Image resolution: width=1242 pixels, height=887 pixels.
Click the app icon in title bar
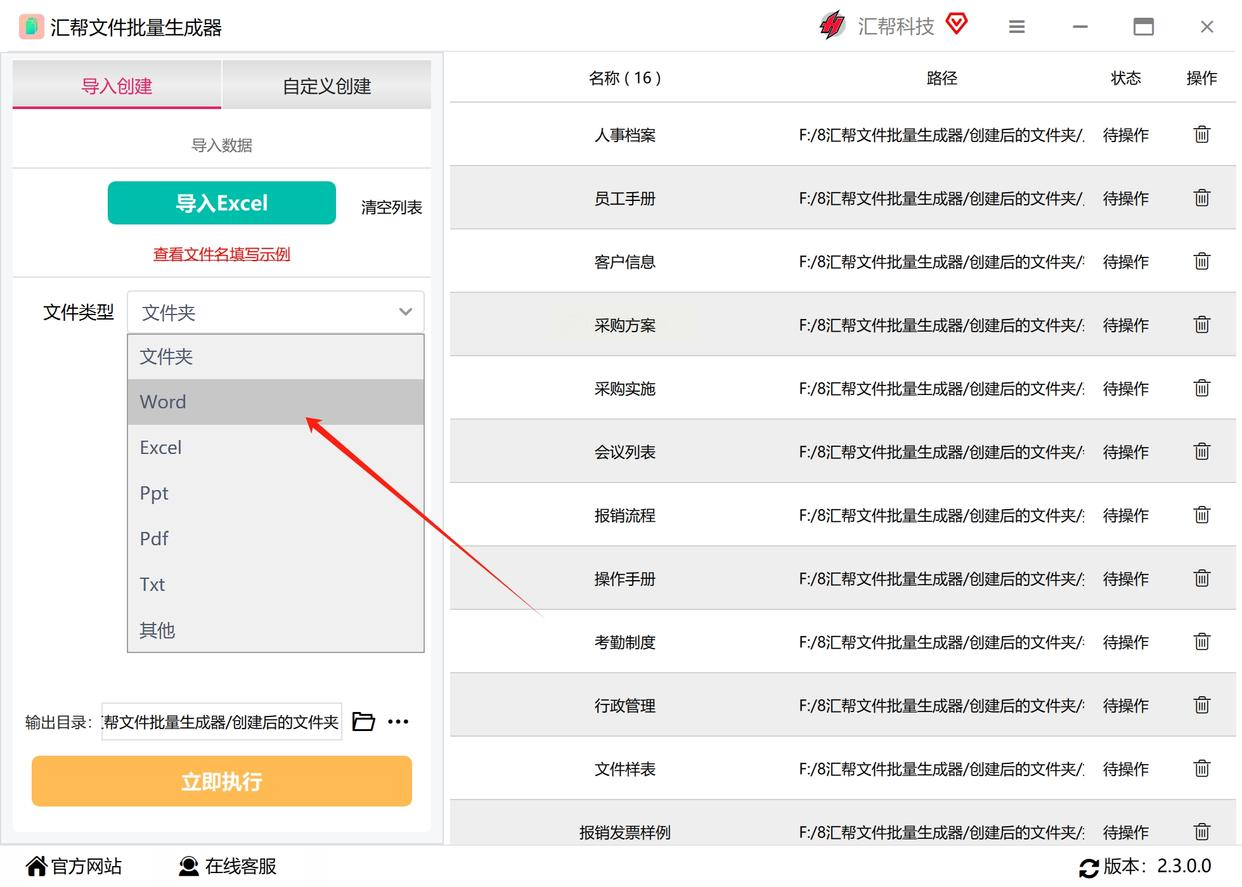point(31,27)
